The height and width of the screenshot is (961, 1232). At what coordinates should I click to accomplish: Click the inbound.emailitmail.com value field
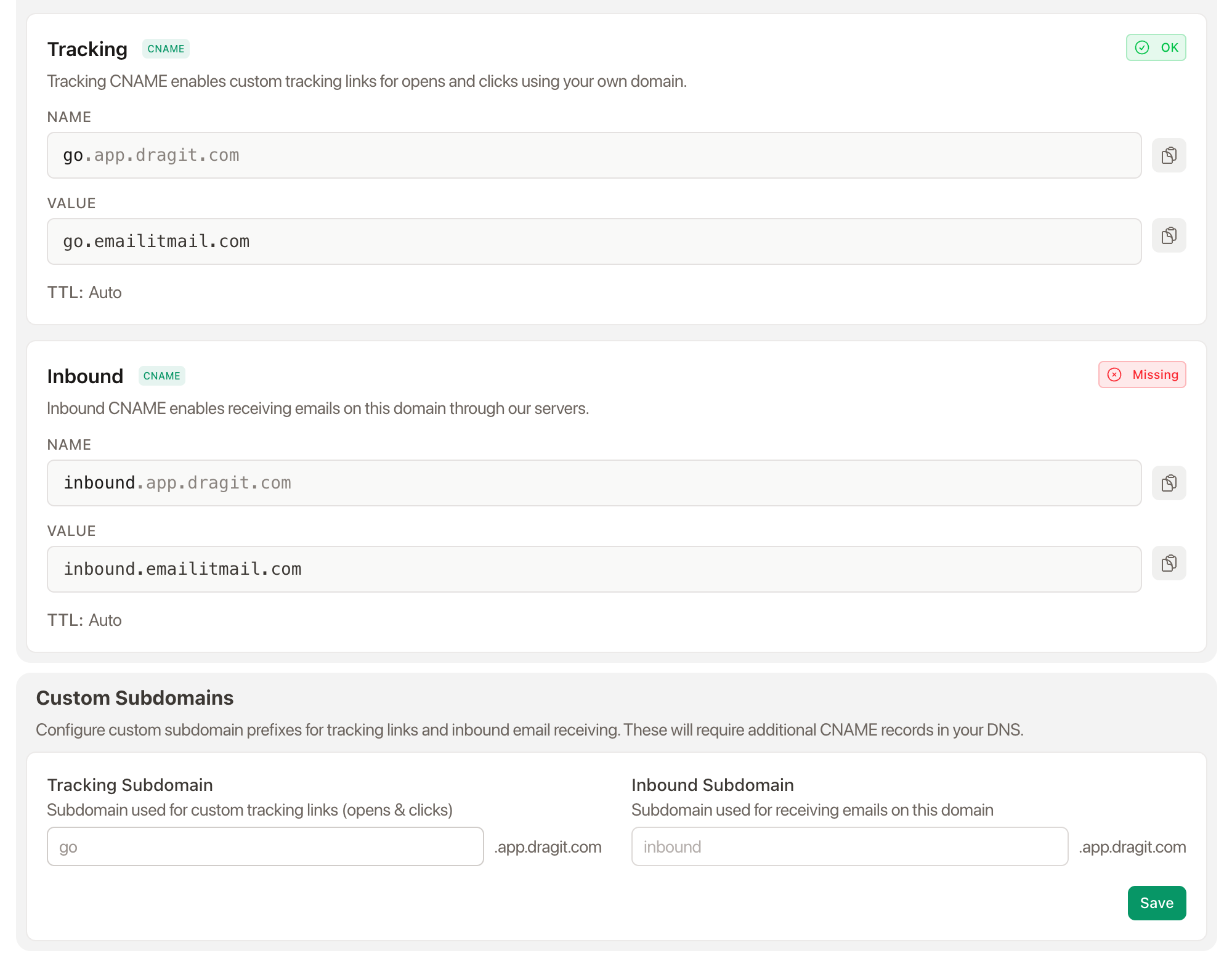(594, 569)
